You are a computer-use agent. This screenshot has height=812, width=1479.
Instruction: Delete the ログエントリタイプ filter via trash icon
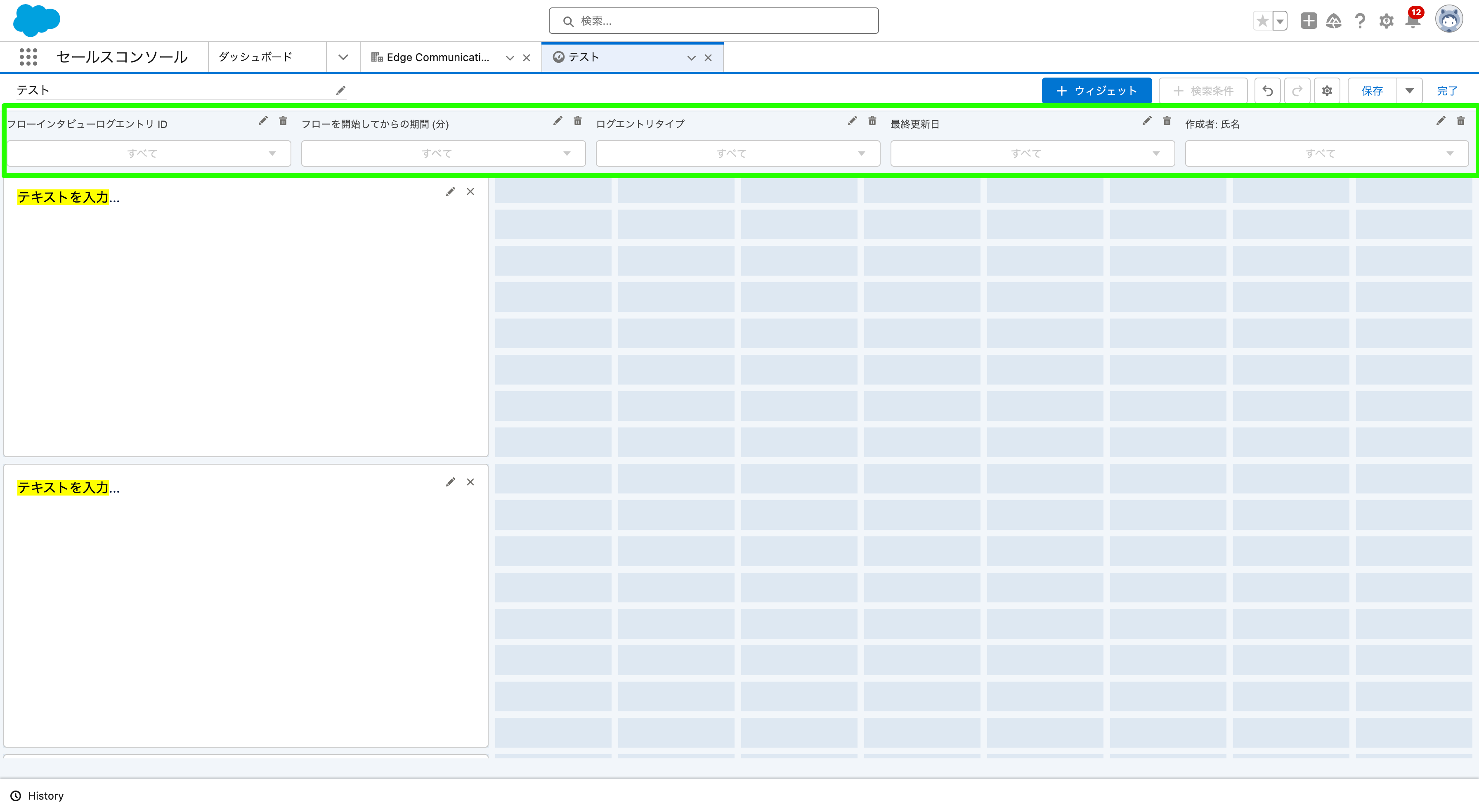[872, 121]
